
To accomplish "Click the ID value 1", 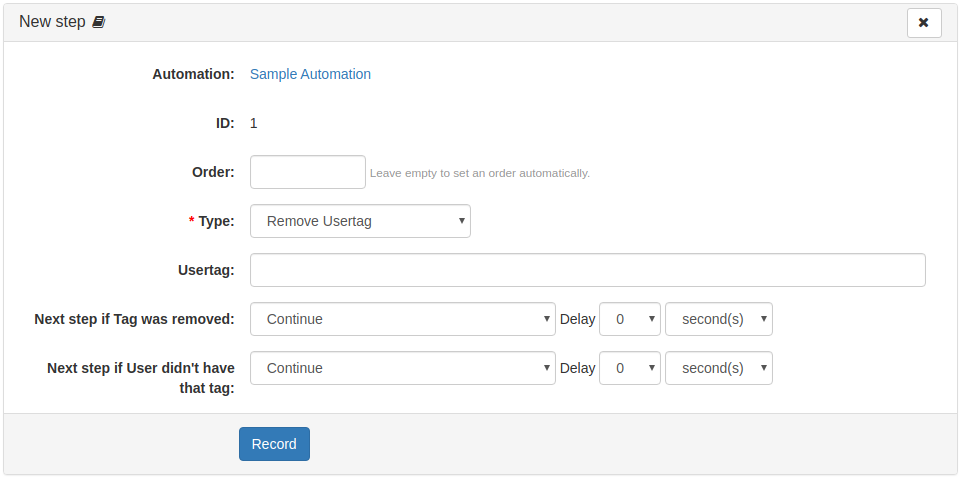I will click(254, 123).
